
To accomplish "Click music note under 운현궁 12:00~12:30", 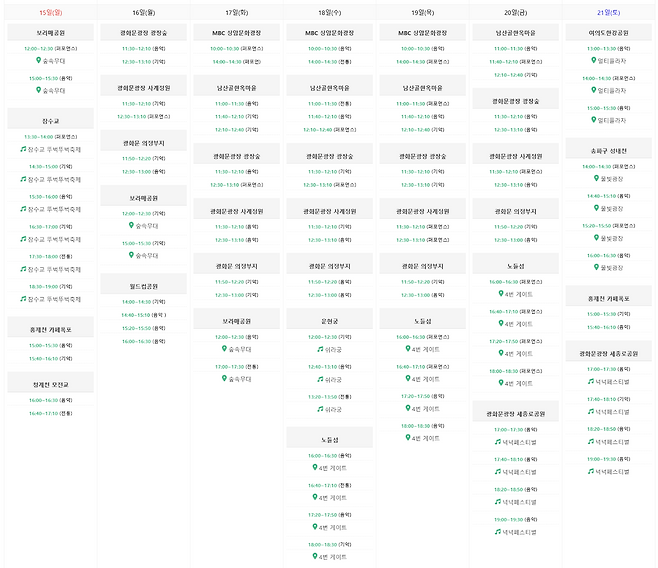I will click(316, 349).
